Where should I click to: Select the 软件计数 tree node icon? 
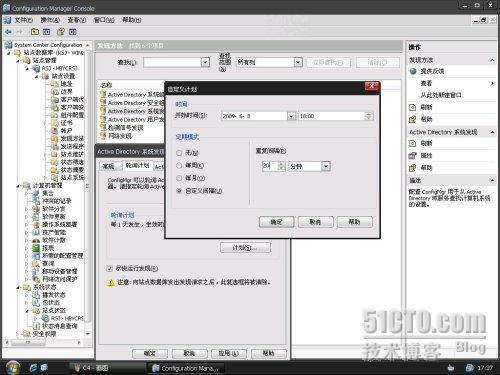(x=36, y=240)
